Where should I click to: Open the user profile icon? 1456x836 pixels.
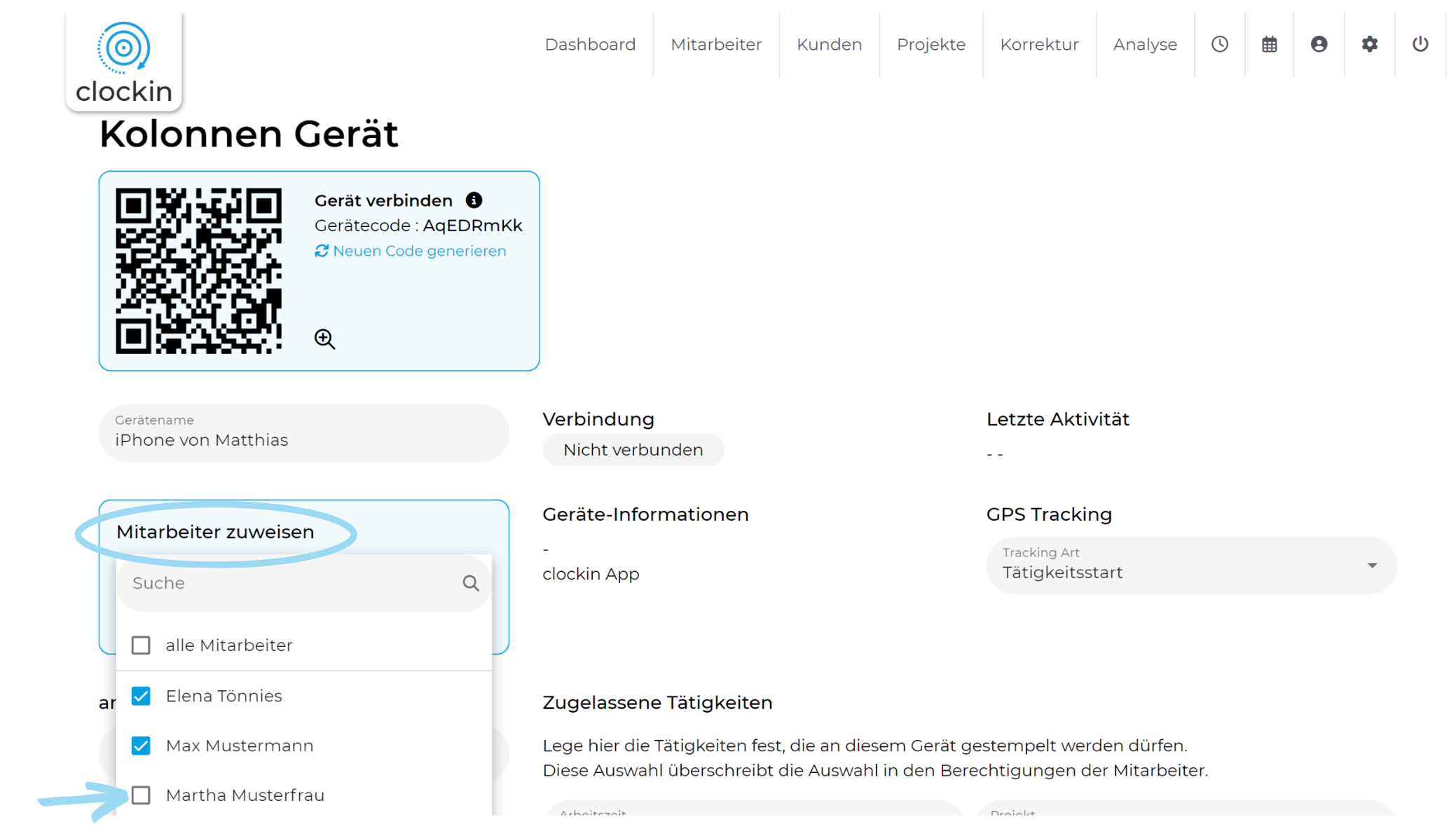[1319, 44]
